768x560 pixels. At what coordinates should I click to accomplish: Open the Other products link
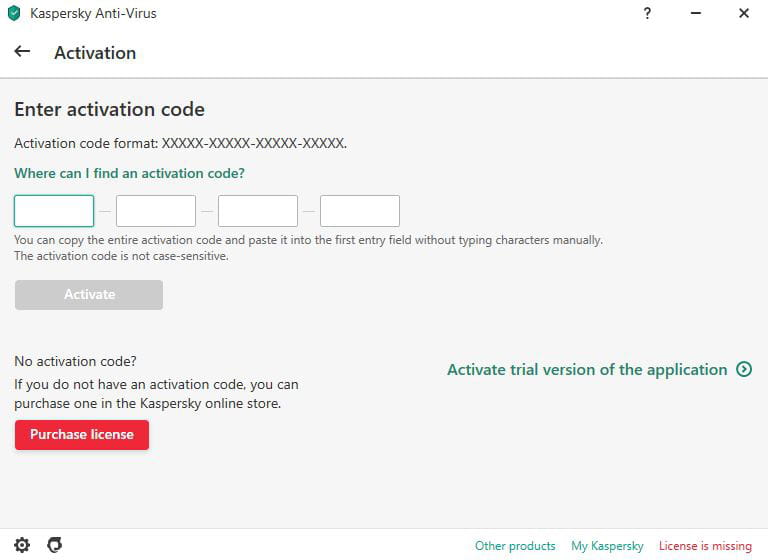515,546
